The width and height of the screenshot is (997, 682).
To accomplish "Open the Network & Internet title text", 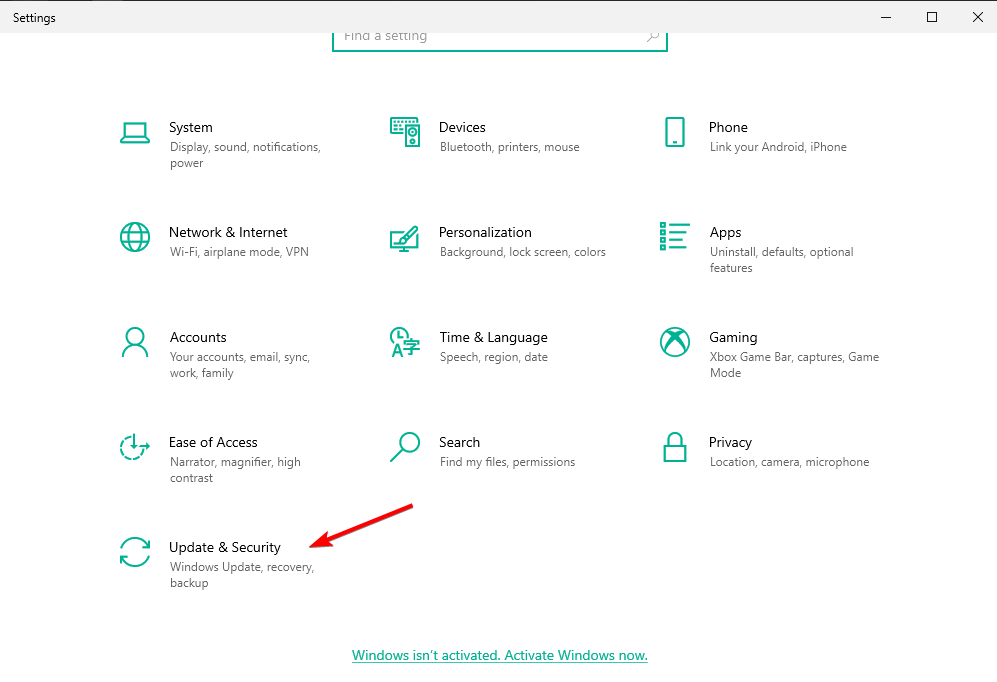I will point(228,232).
